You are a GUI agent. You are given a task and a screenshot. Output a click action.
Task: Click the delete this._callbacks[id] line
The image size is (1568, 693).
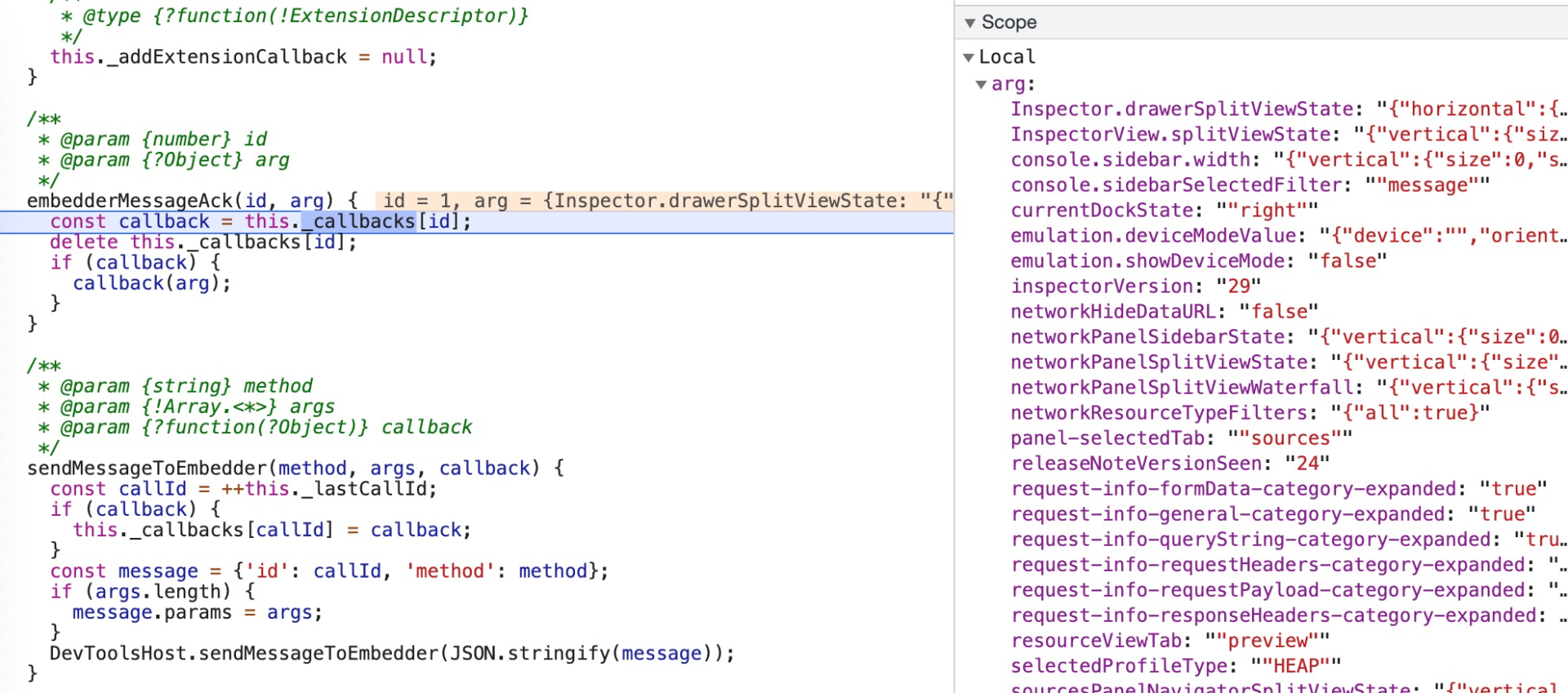203,242
